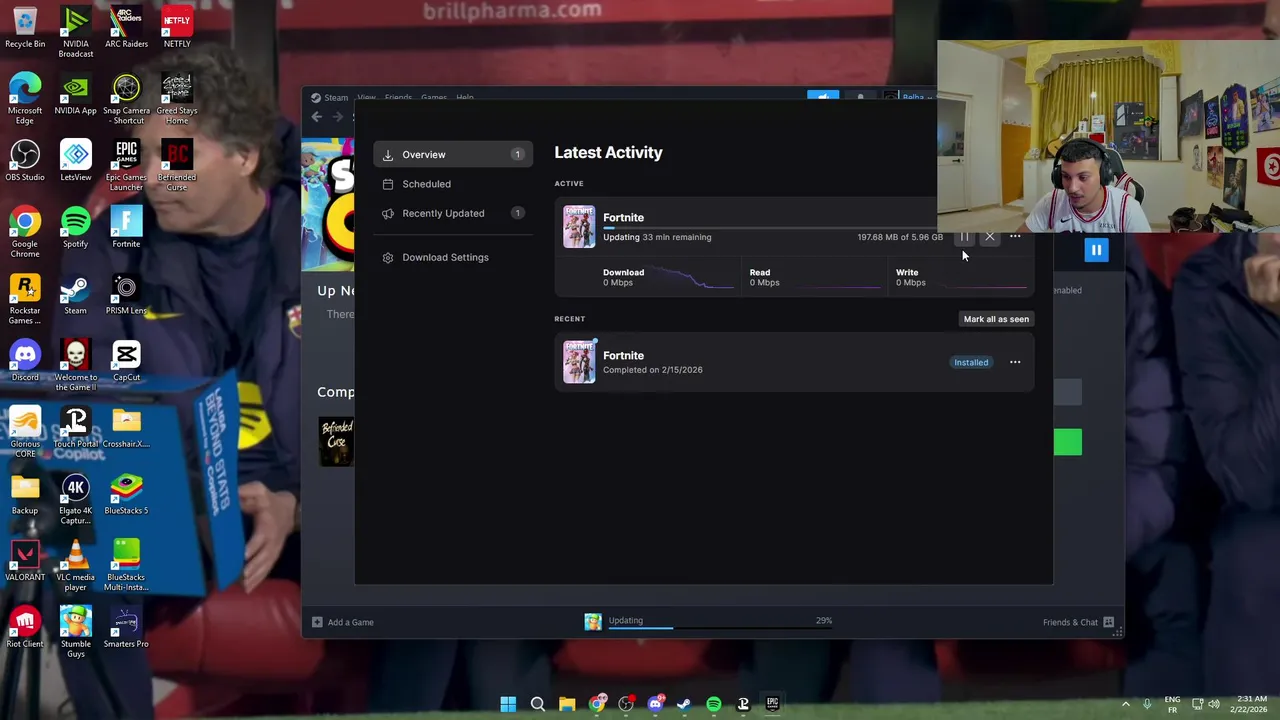Open the VLC media player desktop icon
Image resolution: width=1280 pixels, height=720 pixels.
coord(75,566)
